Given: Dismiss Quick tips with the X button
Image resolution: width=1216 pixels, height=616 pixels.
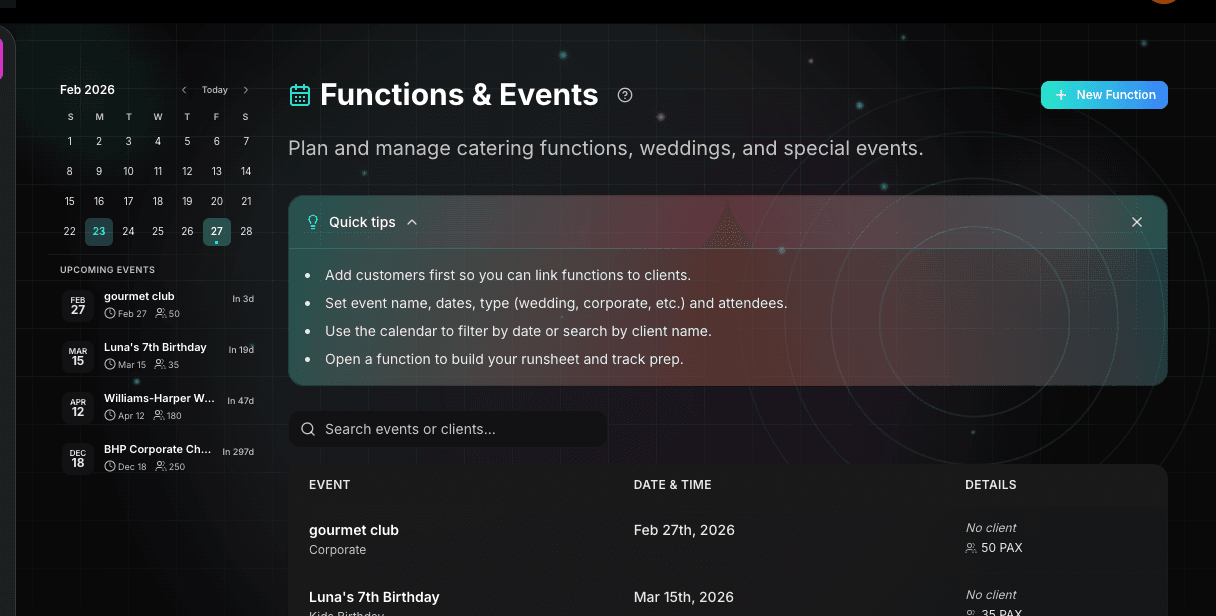Looking at the screenshot, I should pos(1137,222).
